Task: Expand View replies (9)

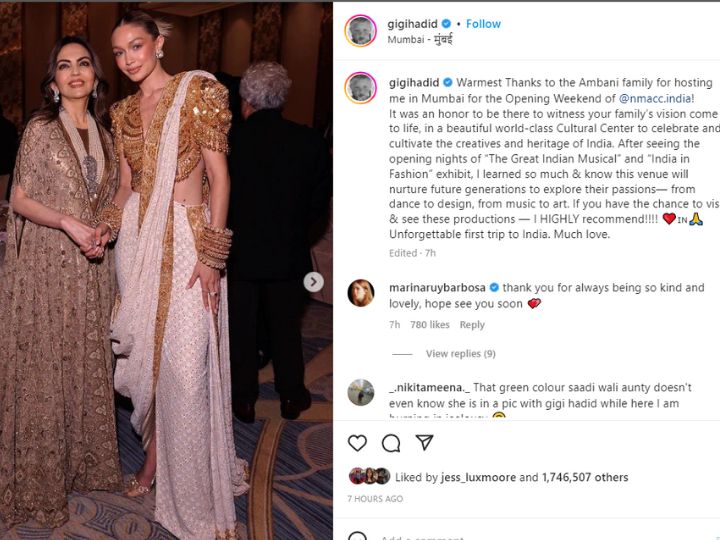Action: (x=460, y=354)
